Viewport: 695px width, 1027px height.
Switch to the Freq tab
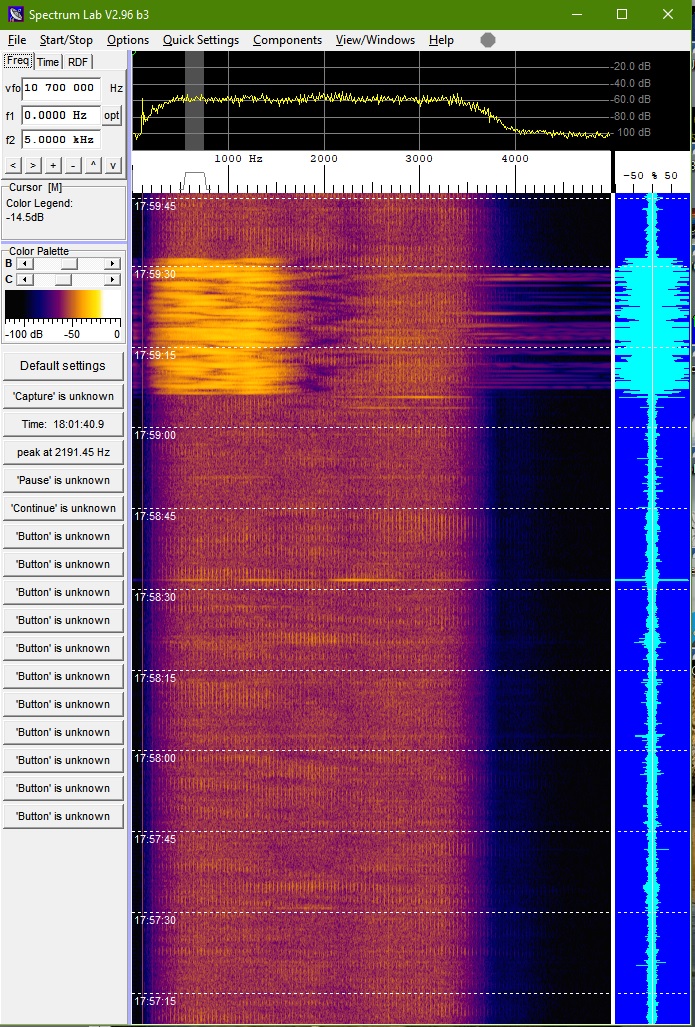pos(18,61)
